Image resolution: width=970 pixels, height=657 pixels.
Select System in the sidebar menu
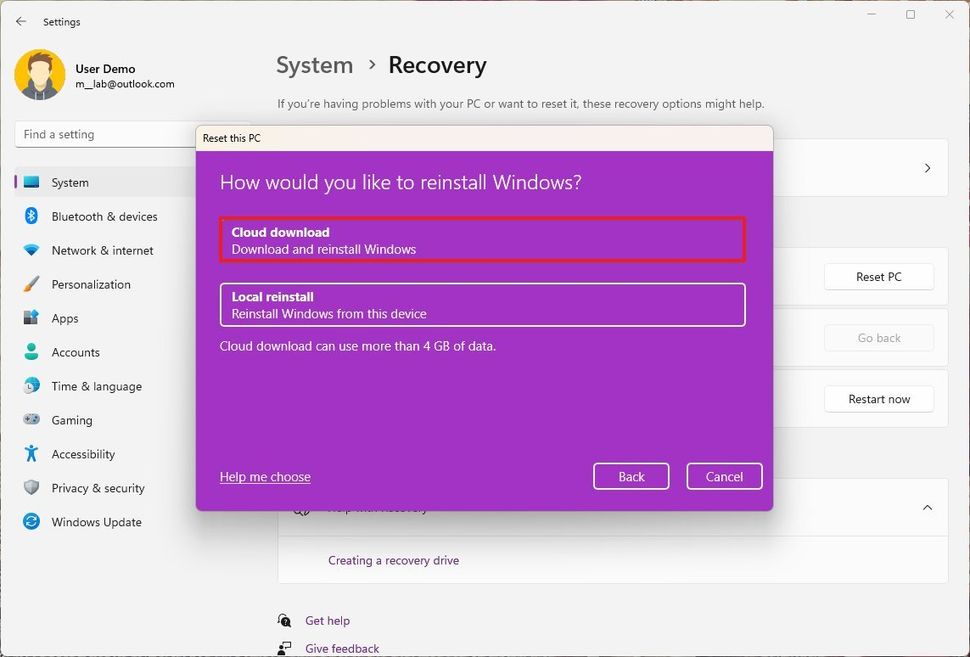pos(70,182)
